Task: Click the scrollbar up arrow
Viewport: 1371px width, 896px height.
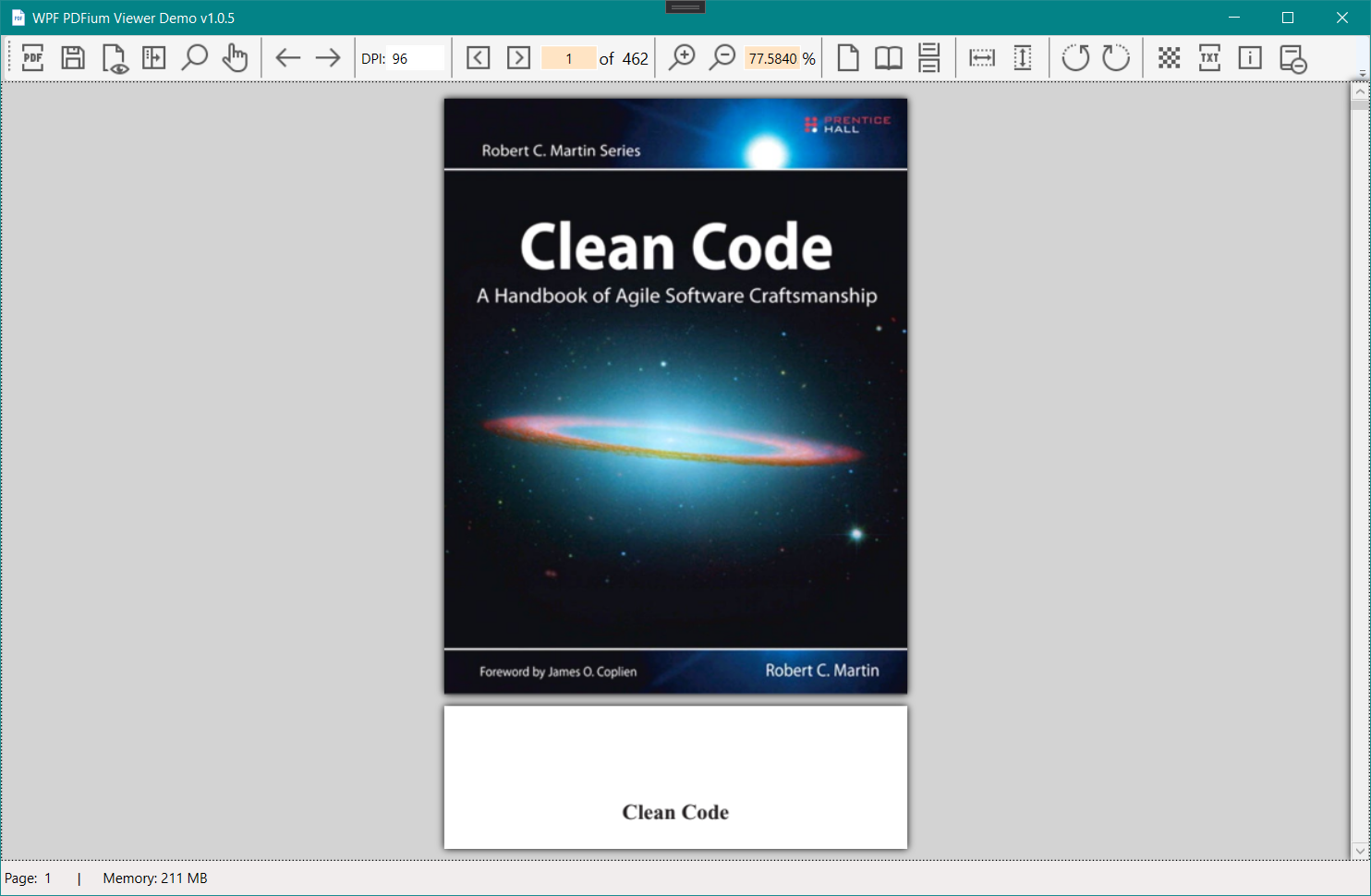Action: 1360,91
